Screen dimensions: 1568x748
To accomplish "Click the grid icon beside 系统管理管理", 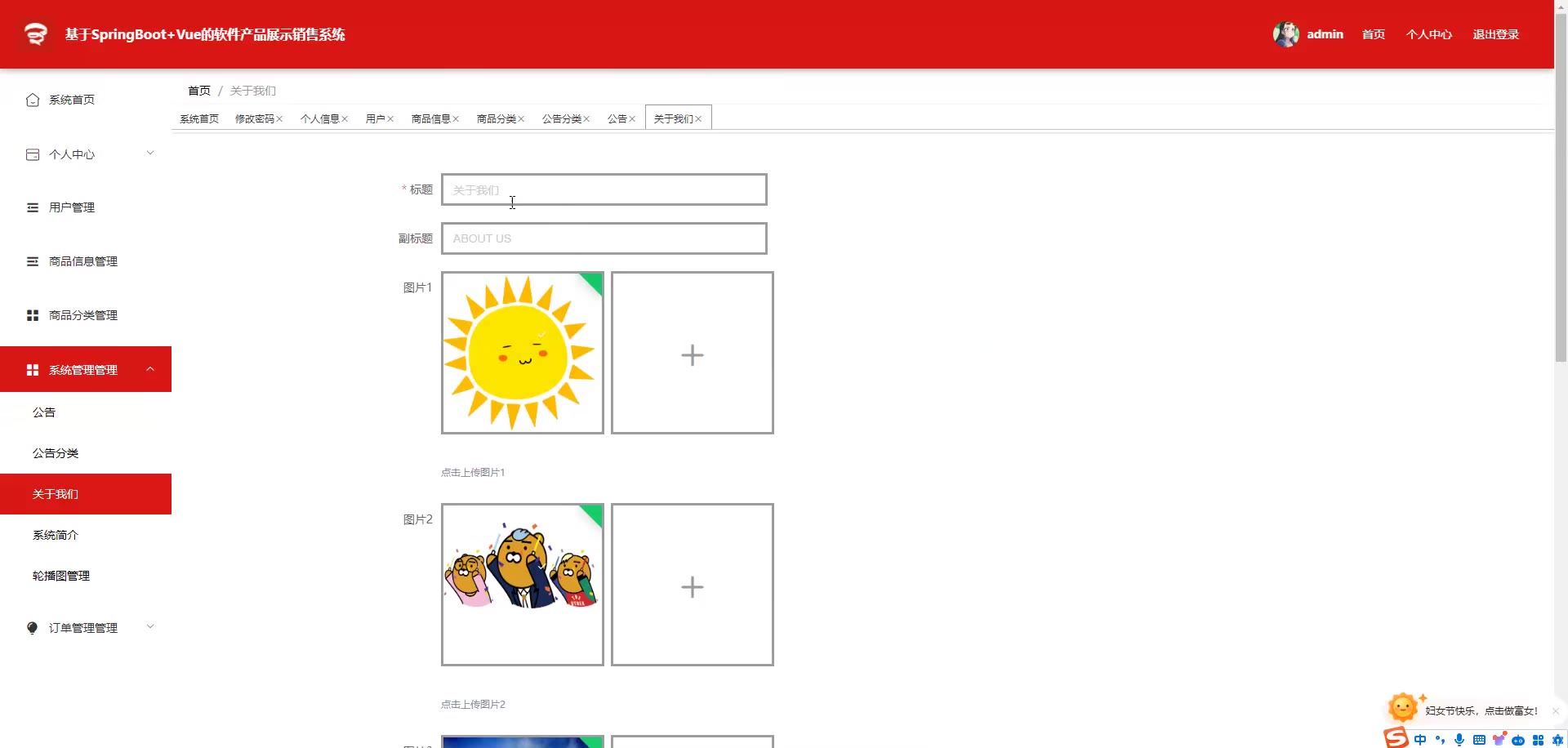I will [x=33, y=370].
